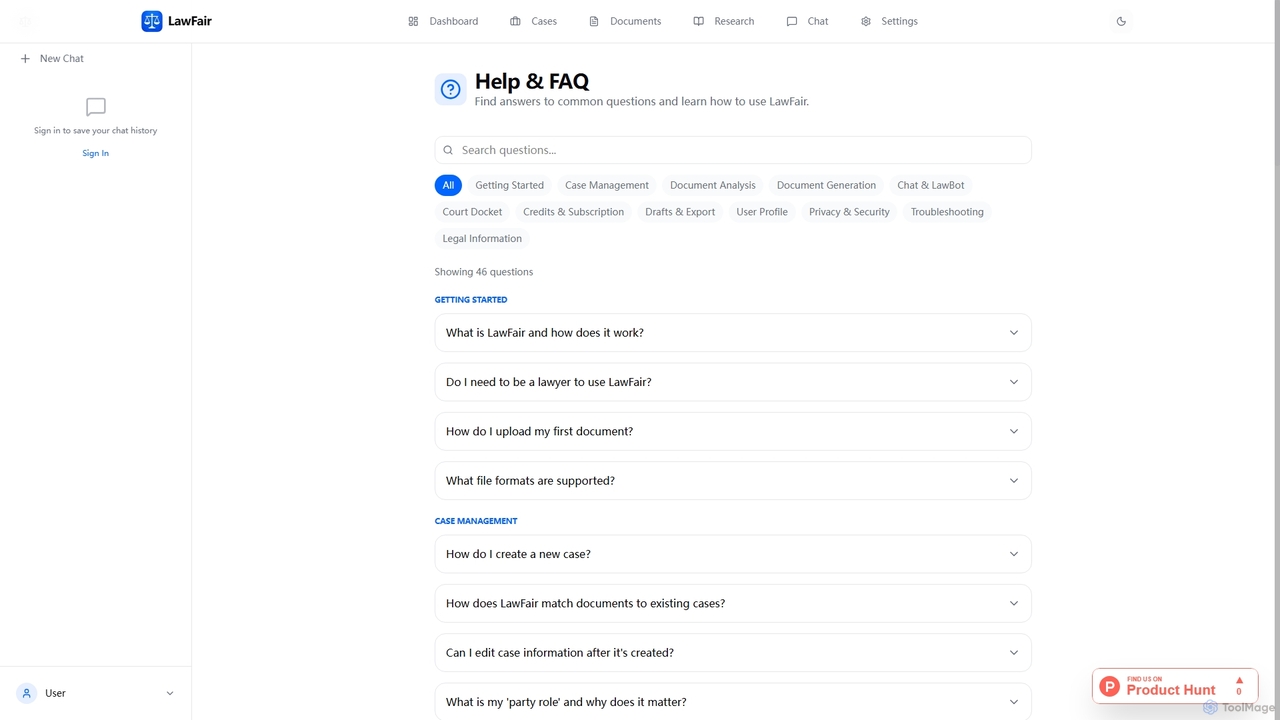
Task: Click the Sign In link
Action: click(96, 153)
